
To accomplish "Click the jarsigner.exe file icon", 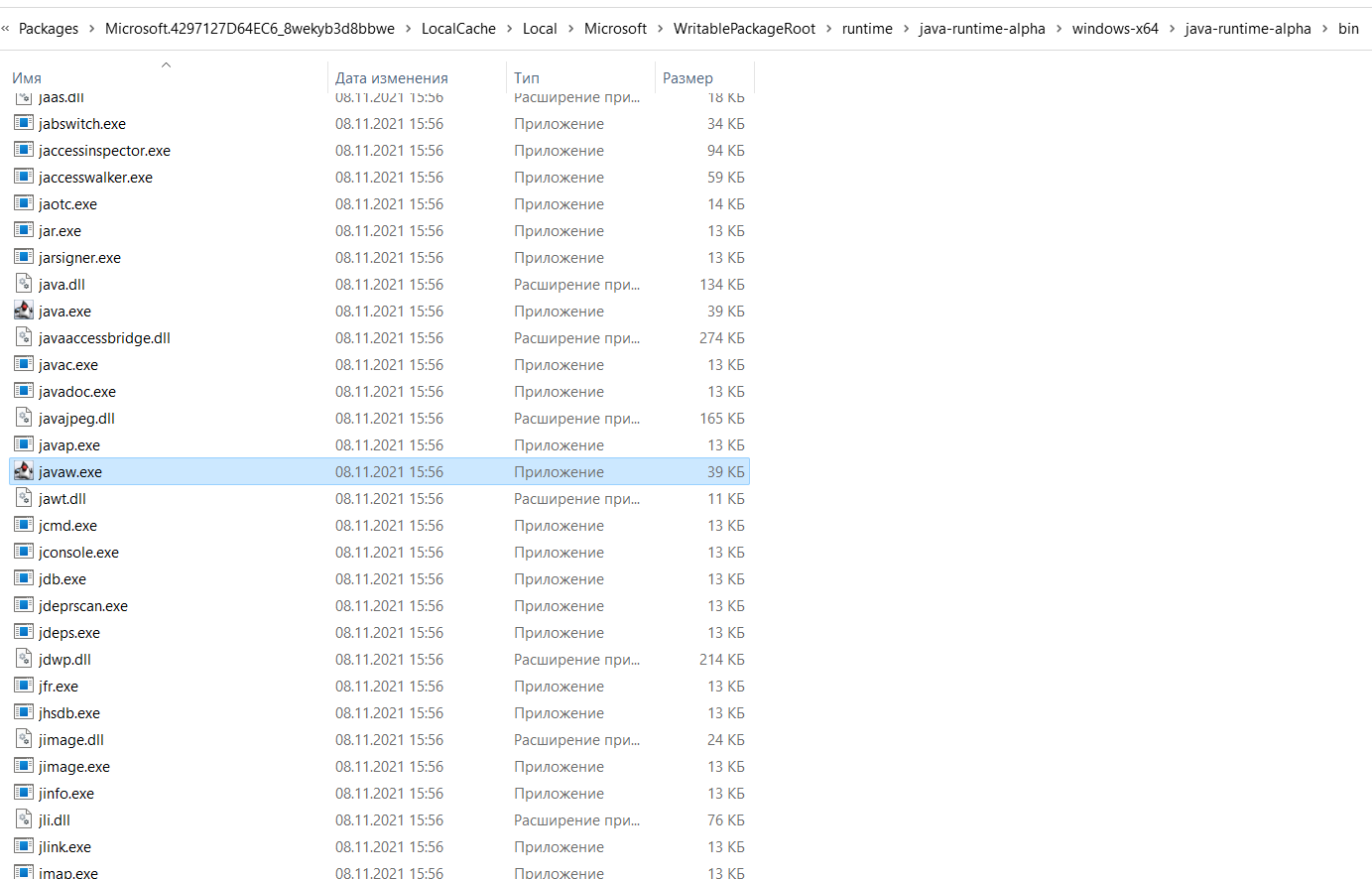I will point(24,257).
